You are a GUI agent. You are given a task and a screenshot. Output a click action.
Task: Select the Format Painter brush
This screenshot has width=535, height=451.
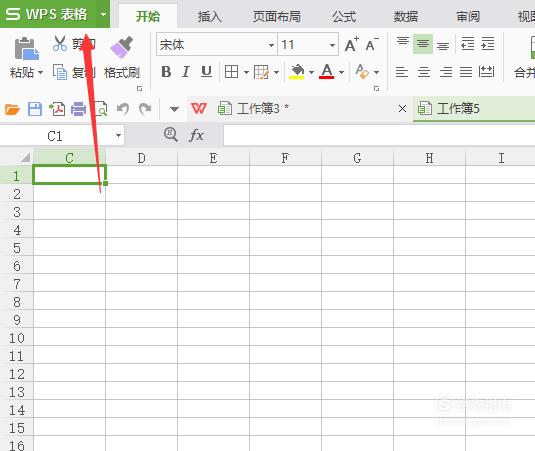pyautogui.click(x=121, y=47)
